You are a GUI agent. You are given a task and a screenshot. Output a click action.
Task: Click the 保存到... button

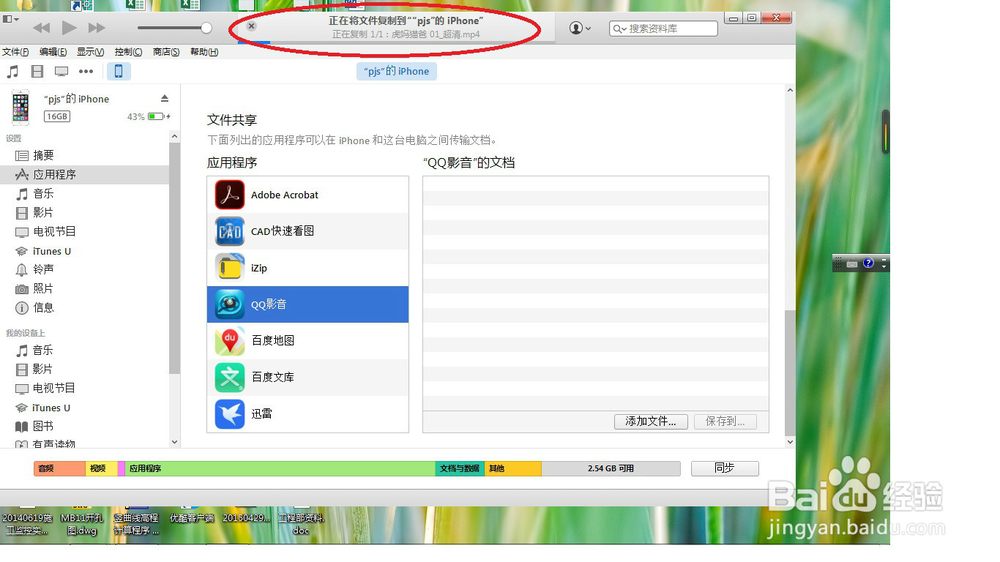pos(724,422)
